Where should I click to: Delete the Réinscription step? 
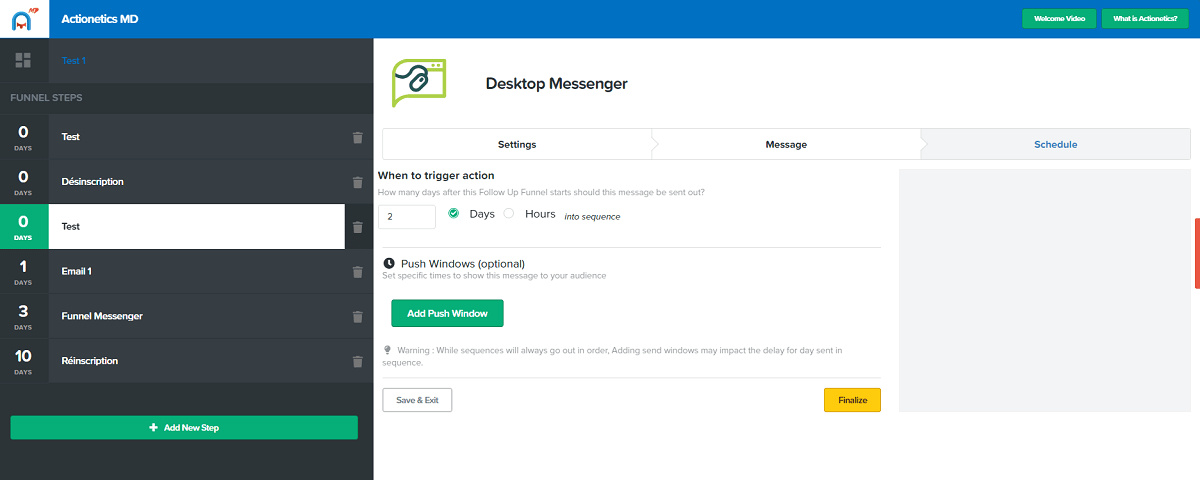(358, 362)
